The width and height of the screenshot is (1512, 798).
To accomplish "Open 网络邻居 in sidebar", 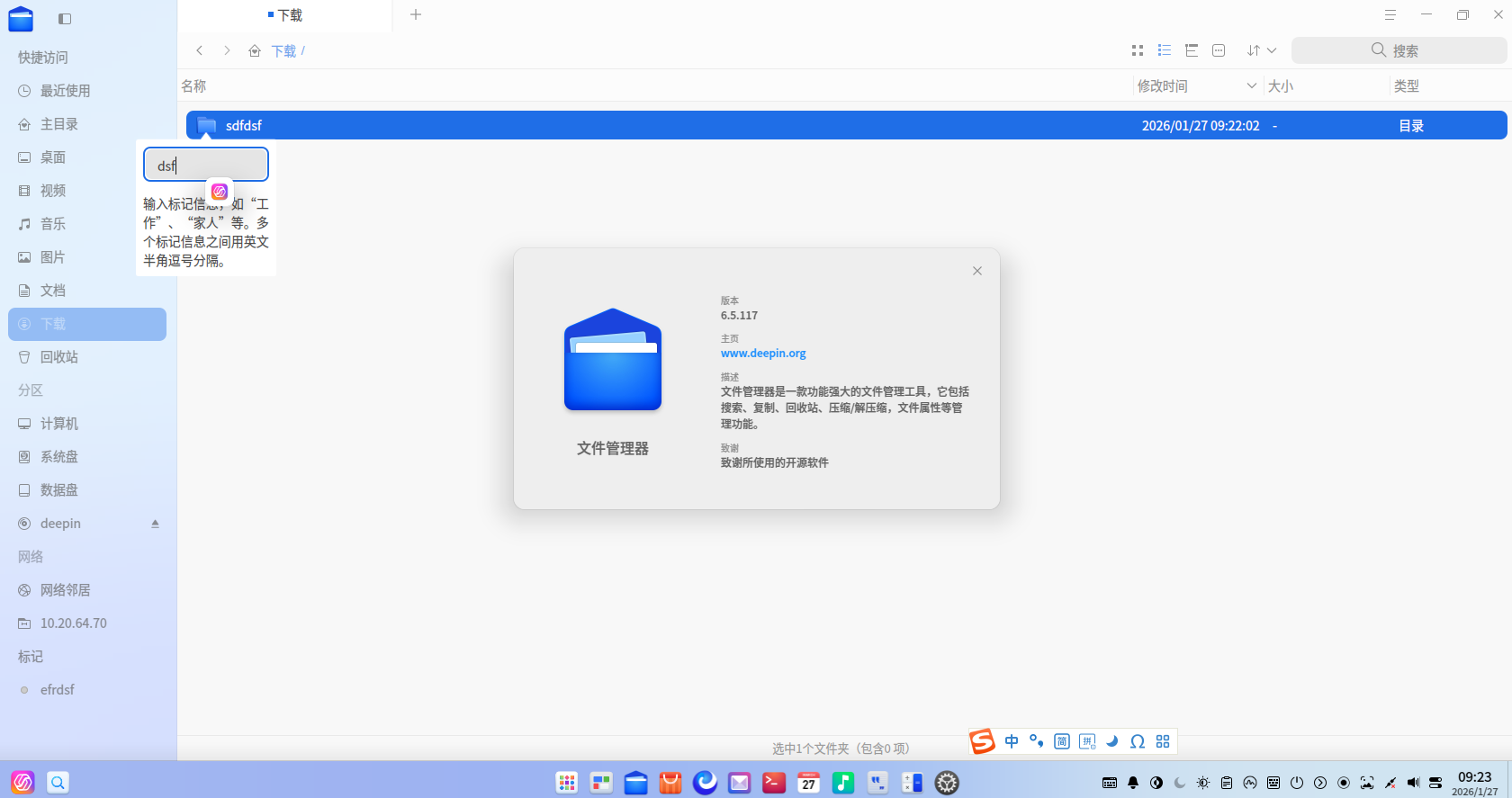I will (x=87, y=590).
